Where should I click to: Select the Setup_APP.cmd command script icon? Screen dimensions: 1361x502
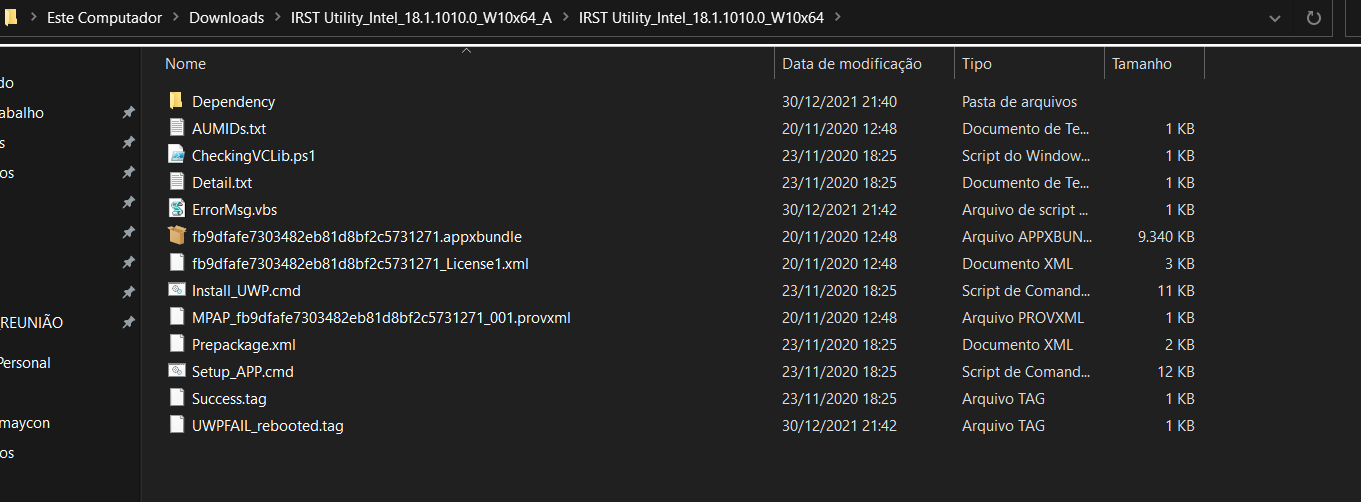click(x=176, y=371)
